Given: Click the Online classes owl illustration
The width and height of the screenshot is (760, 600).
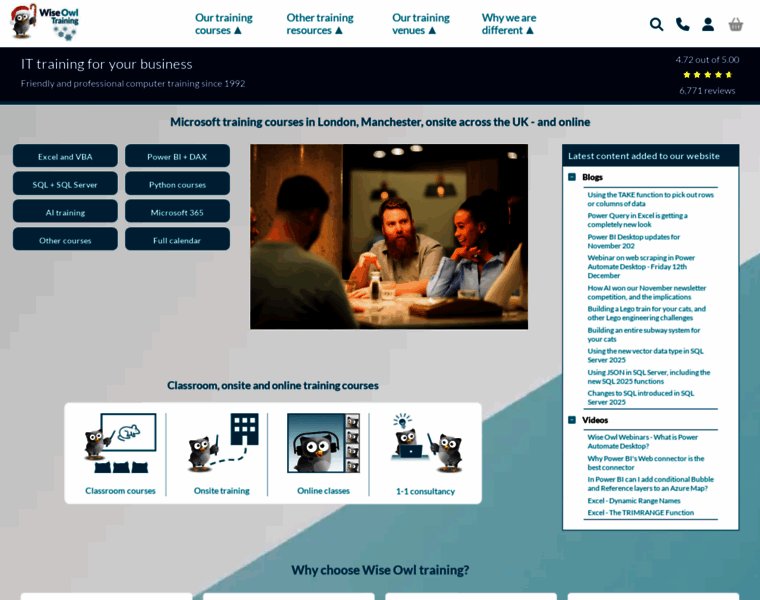Looking at the screenshot, I should coord(323,443).
